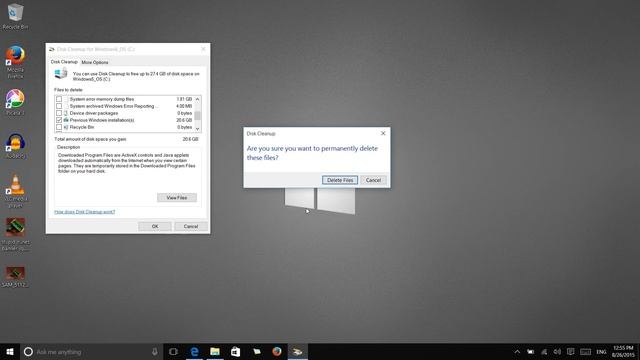640x360 pixels.
Task: Confirm with the Delete Files button
Action: pos(340,180)
